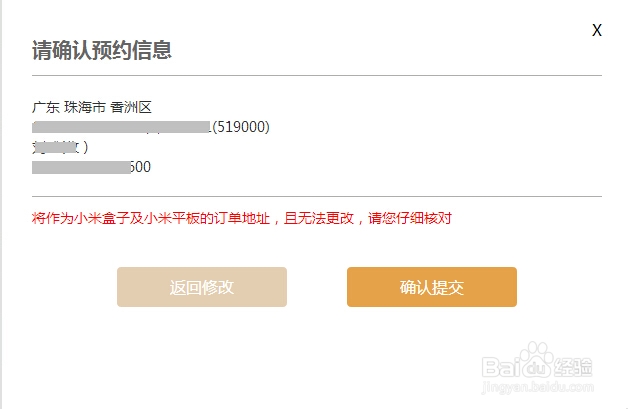Click the 确认提交 button
This screenshot has width=628, height=409.
pos(432,287)
